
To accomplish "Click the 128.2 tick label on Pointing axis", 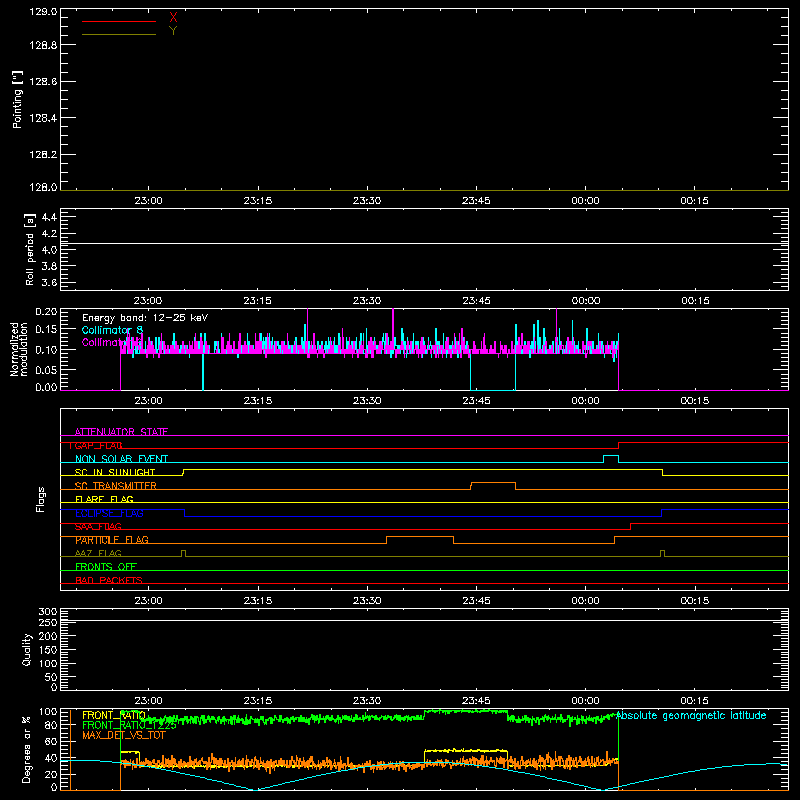I will [43, 155].
